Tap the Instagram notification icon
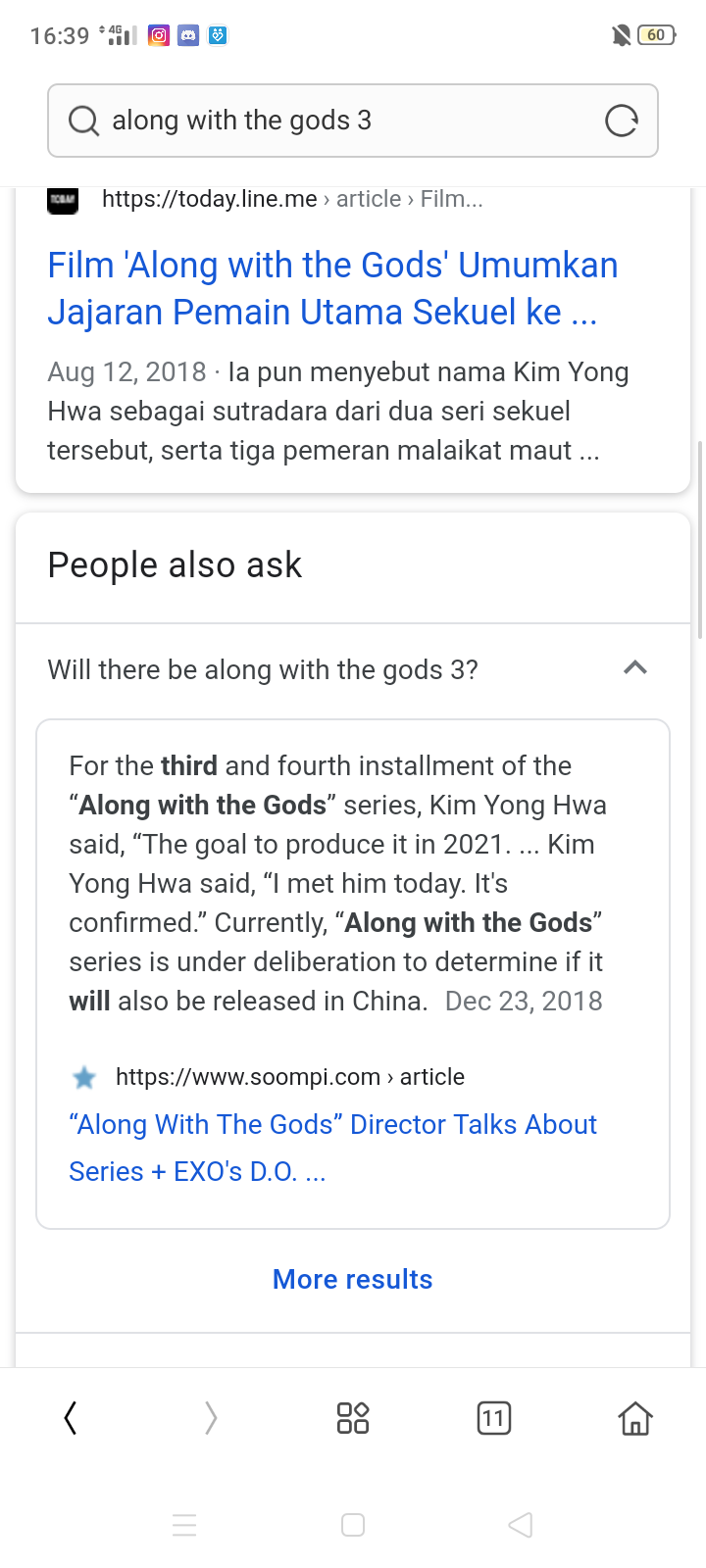The image size is (706, 1568). pos(159,35)
